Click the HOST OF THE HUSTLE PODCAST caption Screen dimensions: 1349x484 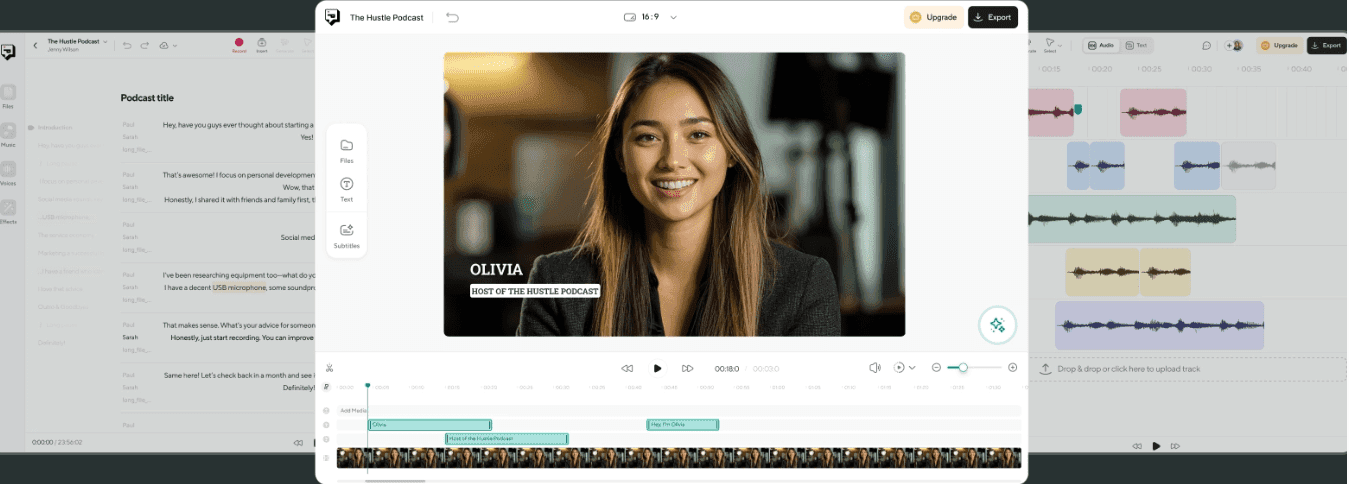535,291
